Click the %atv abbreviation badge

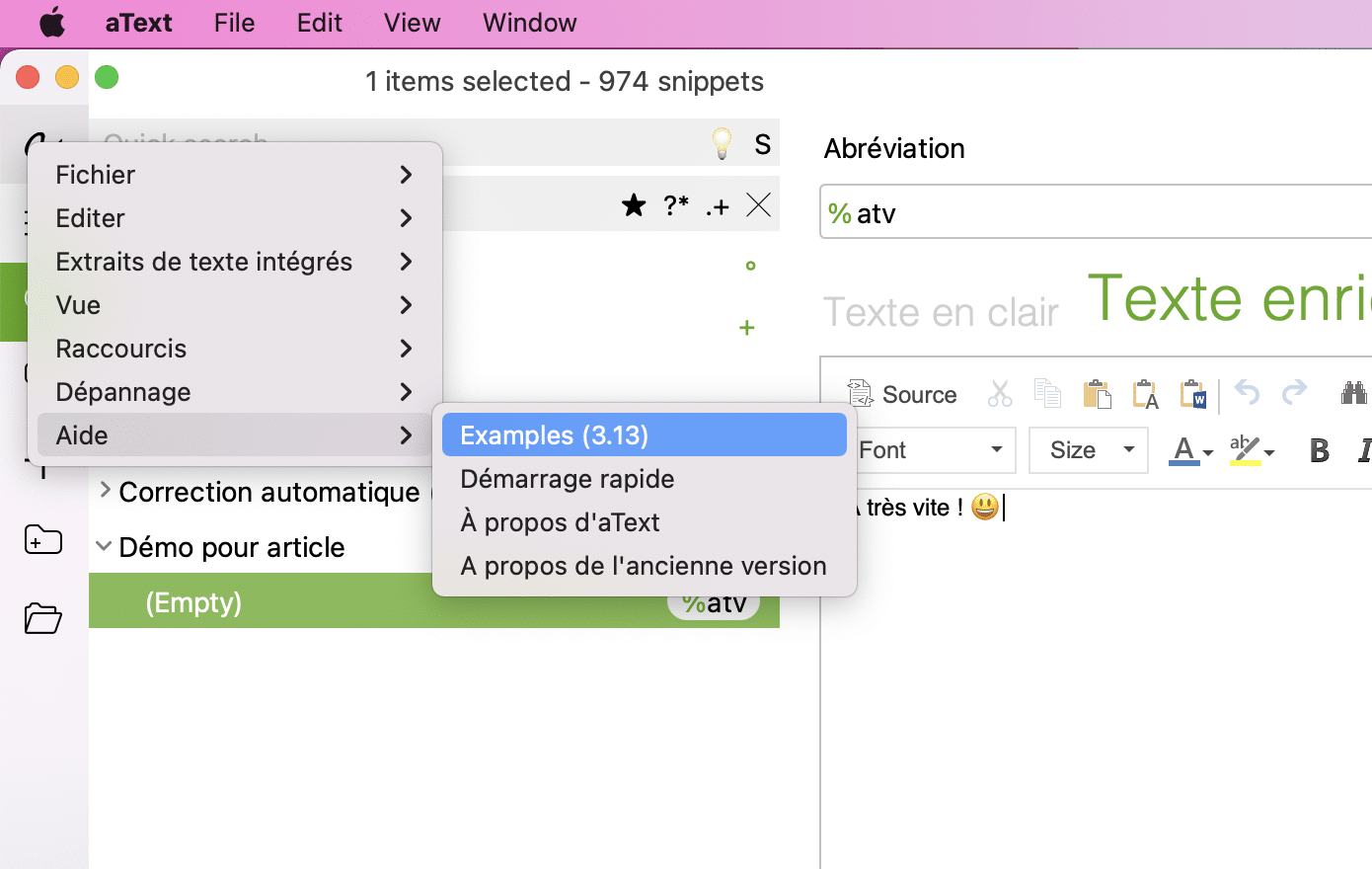(714, 603)
